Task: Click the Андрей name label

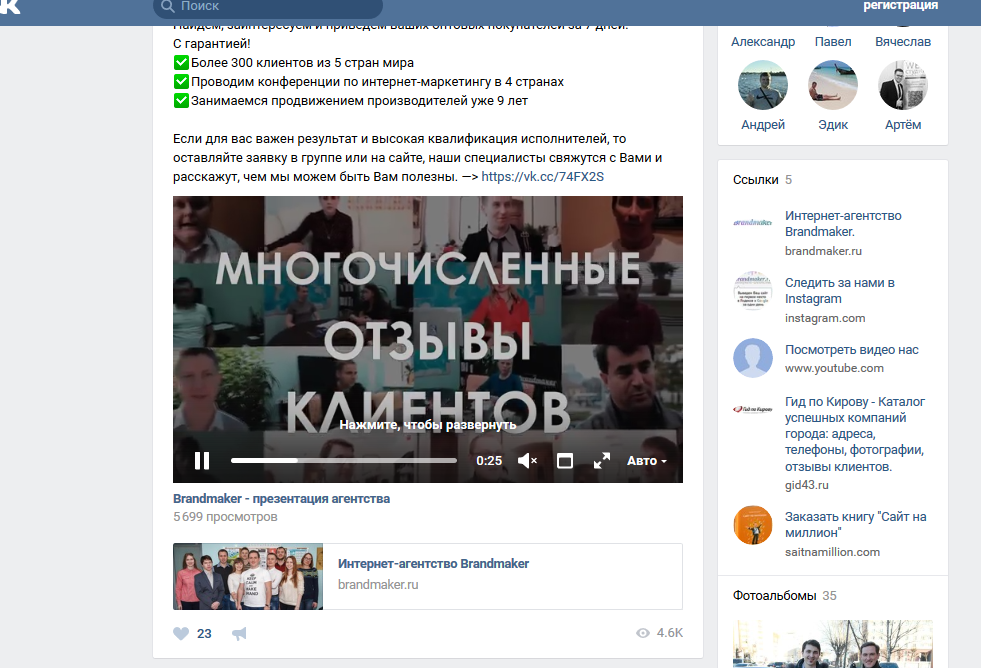Action: pyautogui.click(x=763, y=124)
